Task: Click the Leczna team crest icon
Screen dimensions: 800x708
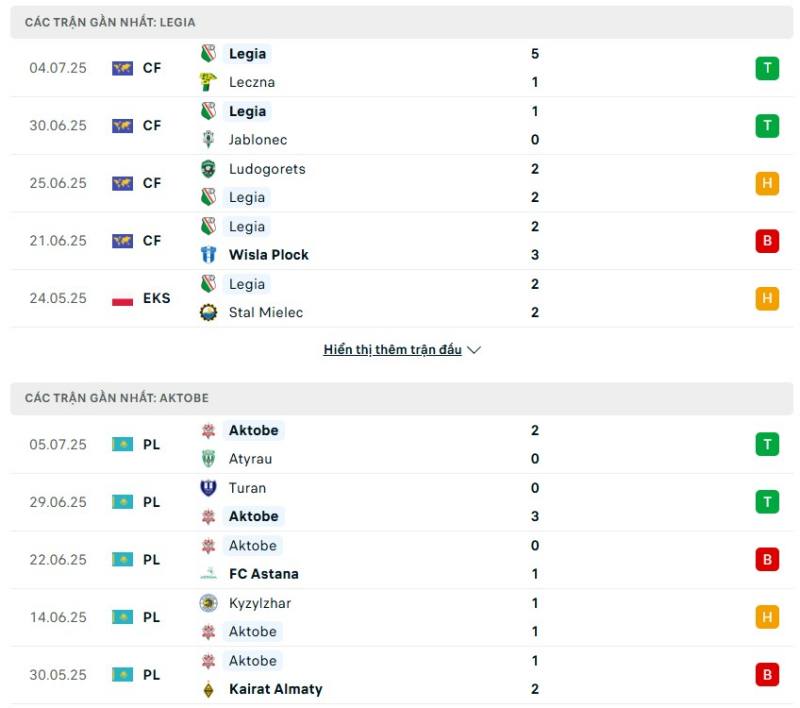Action: coord(208,82)
